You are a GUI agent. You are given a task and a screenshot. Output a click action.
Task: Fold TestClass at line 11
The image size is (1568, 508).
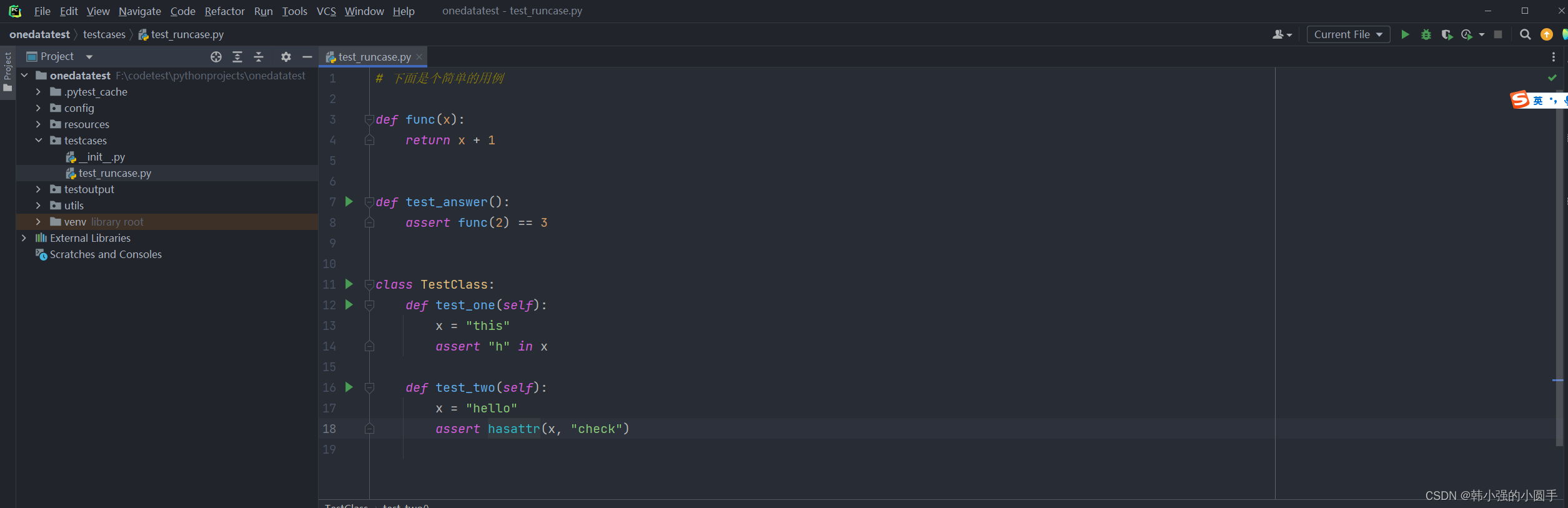point(369,284)
